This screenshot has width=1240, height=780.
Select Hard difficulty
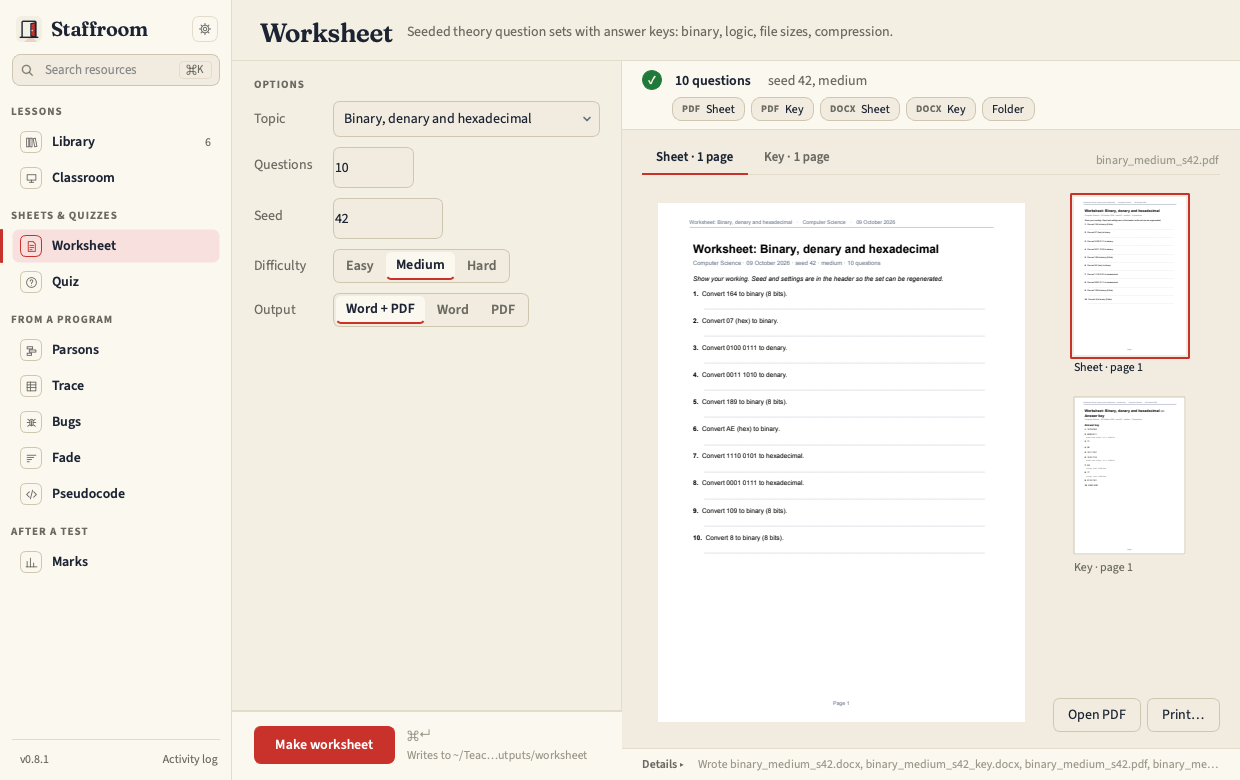(x=481, y=266)
